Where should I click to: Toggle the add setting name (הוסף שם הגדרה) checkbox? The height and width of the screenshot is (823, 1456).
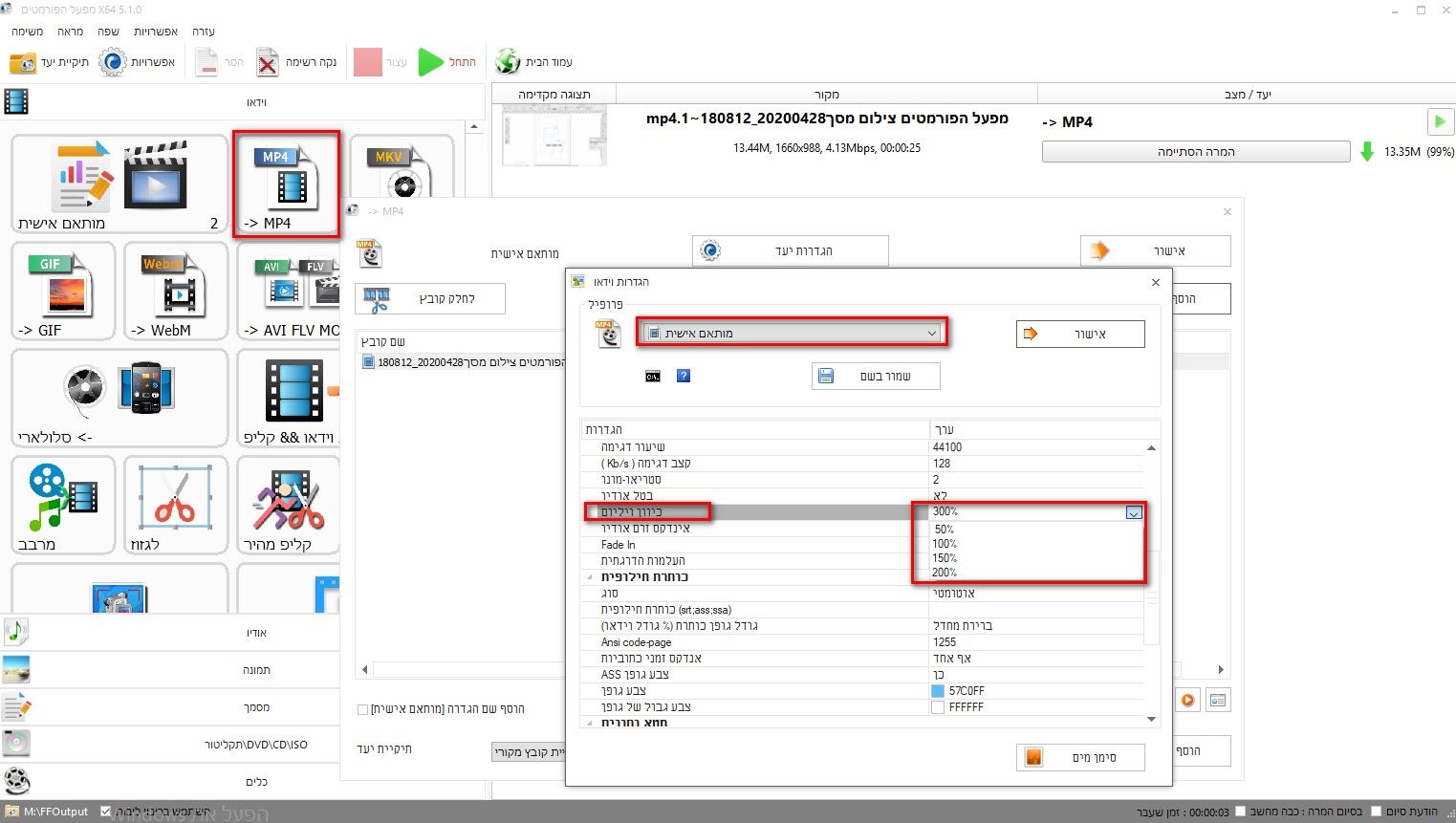362,709
